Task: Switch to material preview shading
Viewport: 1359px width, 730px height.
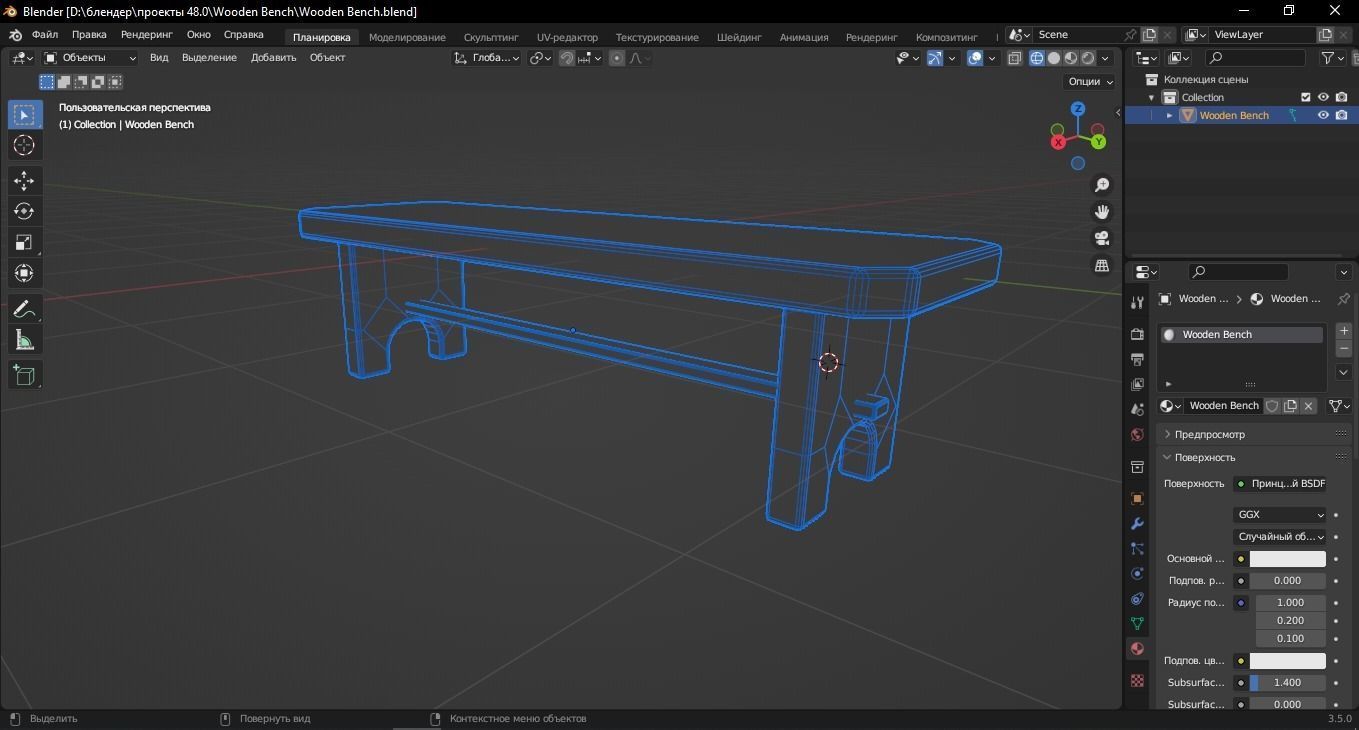Action: click(1070, 58)
